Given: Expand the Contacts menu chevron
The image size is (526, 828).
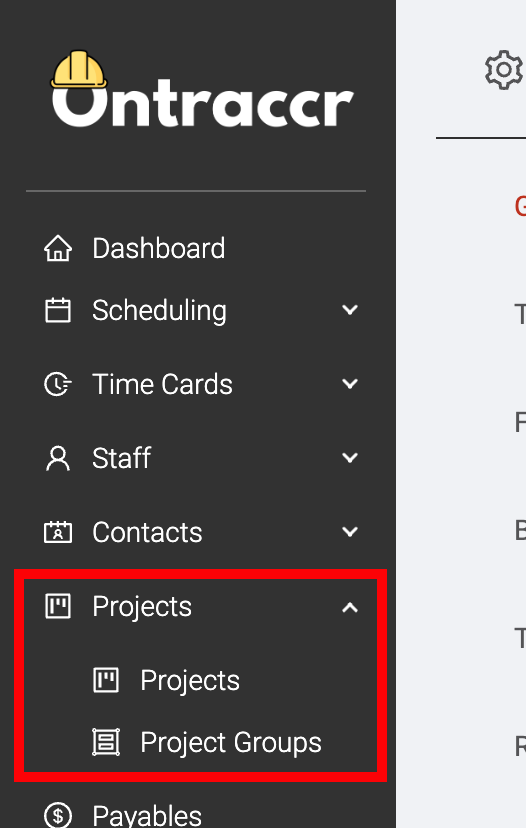Looking at the screenshot, I should (350, 532).
